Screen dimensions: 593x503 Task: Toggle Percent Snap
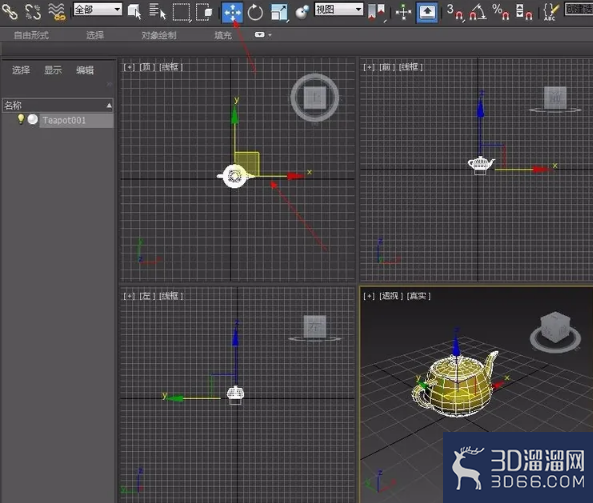point(501,12)
